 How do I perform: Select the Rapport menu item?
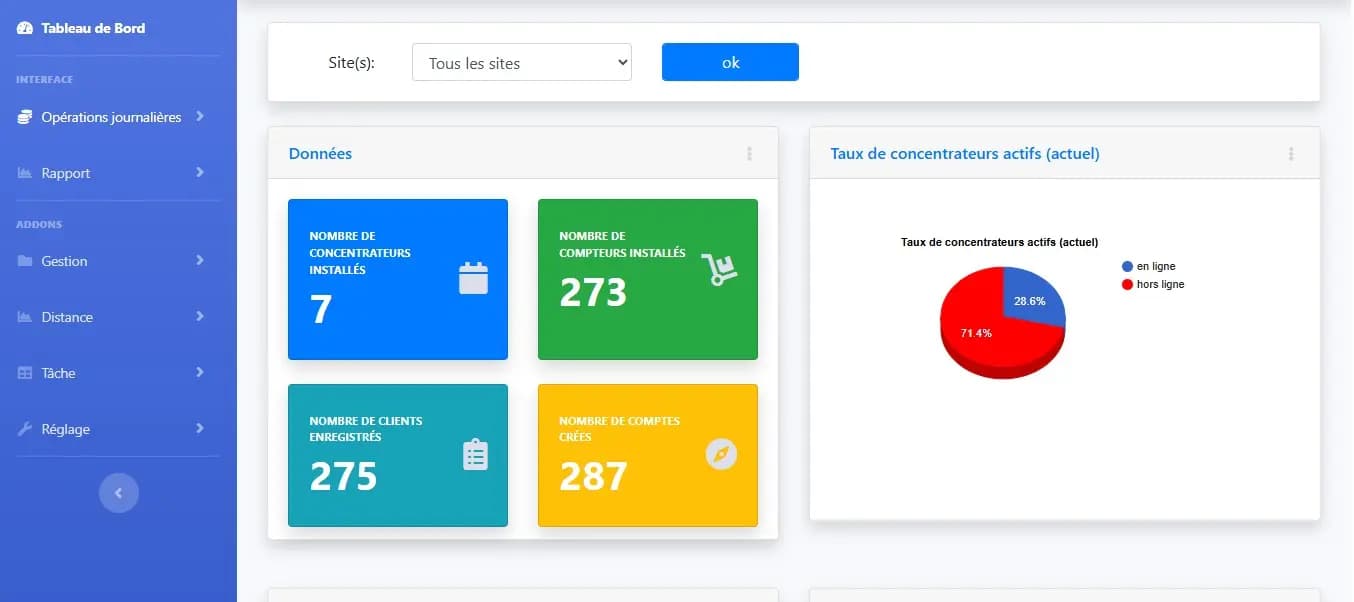click(x=118, y=173)
